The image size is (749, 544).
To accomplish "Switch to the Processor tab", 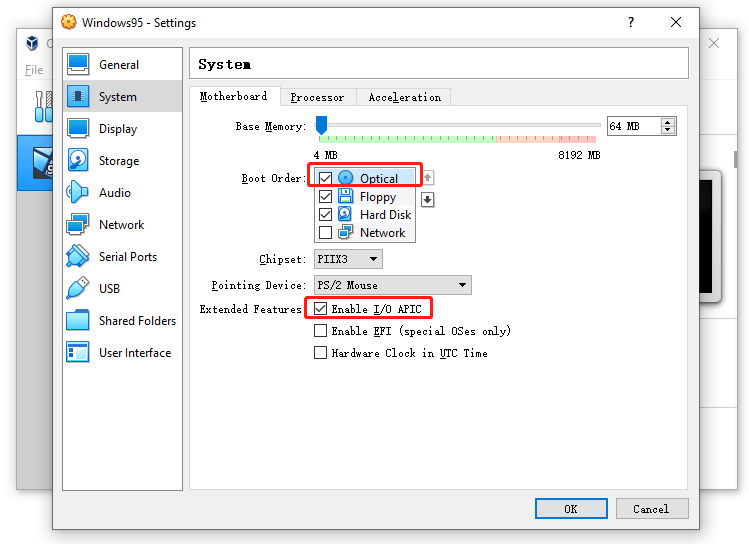I will point(318,97).
